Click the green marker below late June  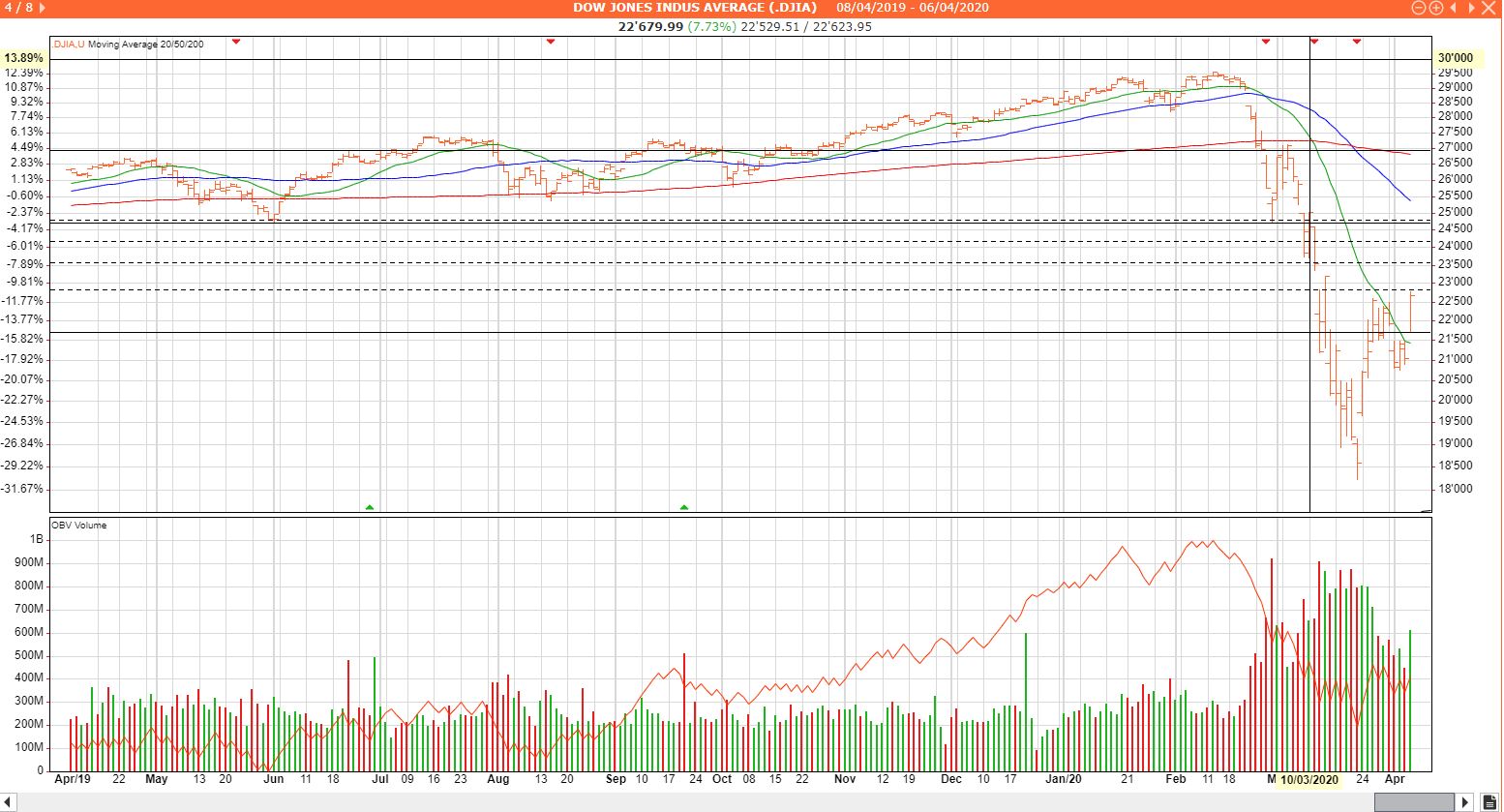(x=369, y=507)
